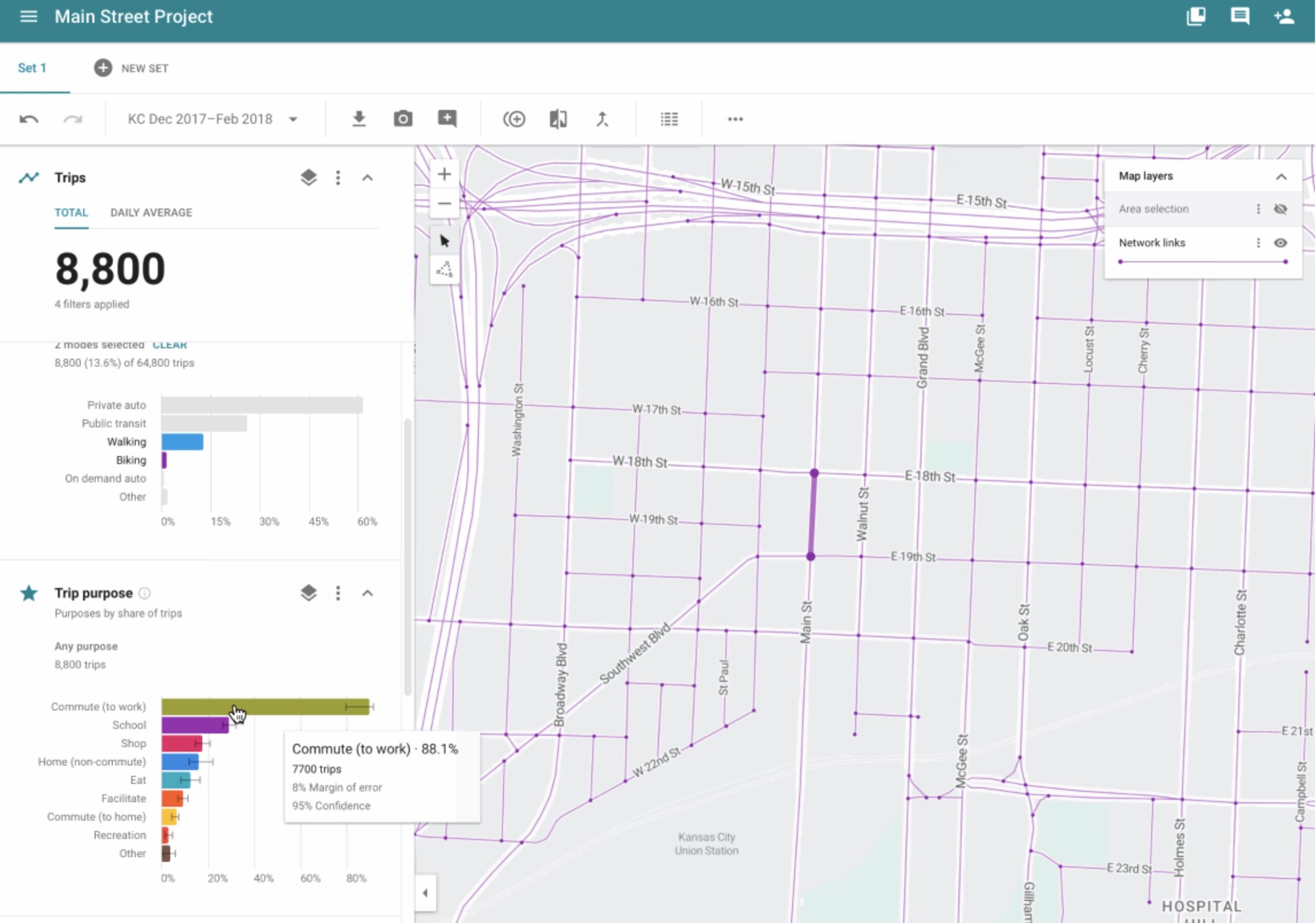Image resolution: width=1316 pixels, height=923 pixels.
Task: Select the polygon area draw tool
Action: pos(444,269)
